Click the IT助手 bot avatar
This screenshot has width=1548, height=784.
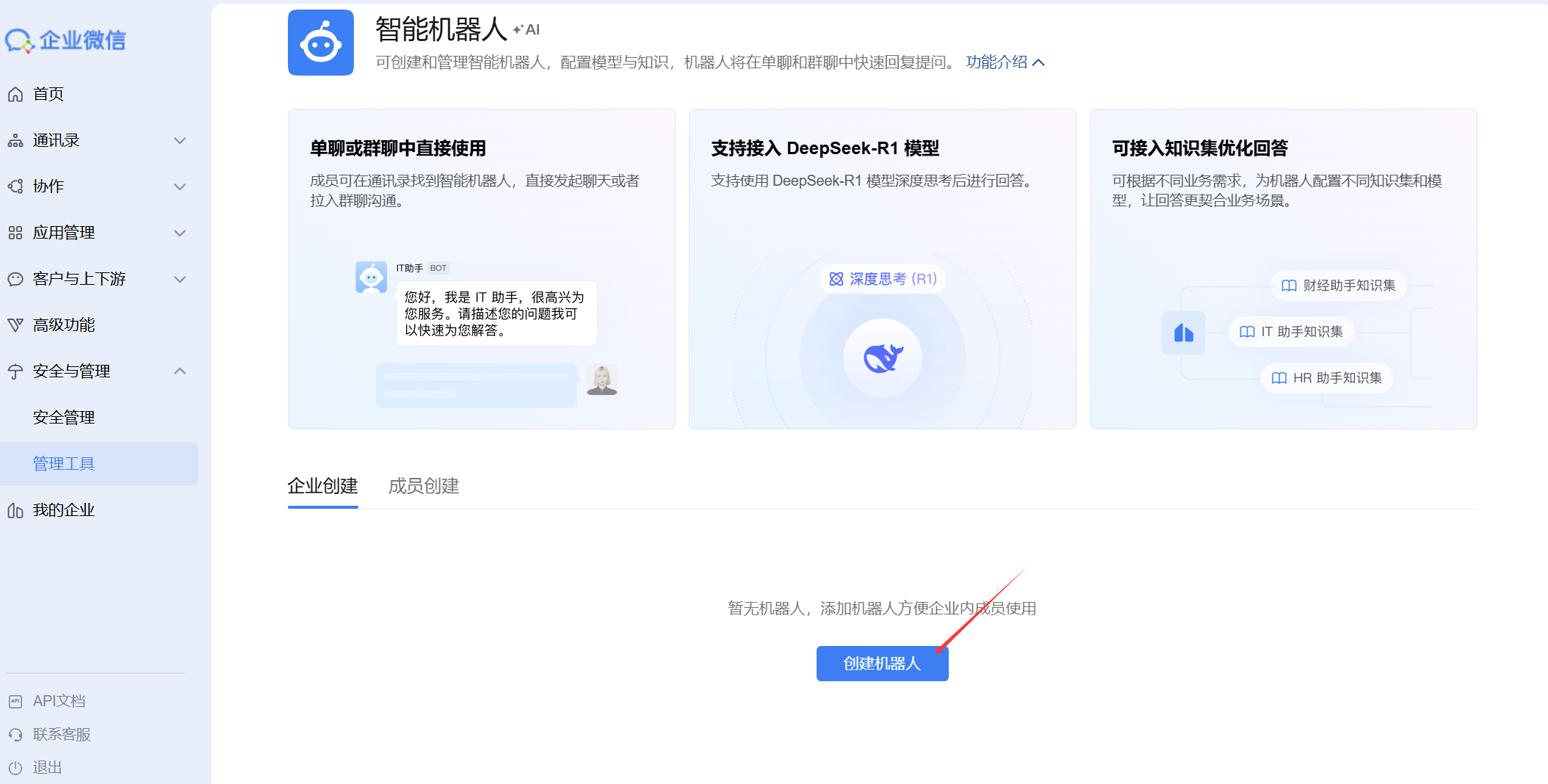pos(372,277)
